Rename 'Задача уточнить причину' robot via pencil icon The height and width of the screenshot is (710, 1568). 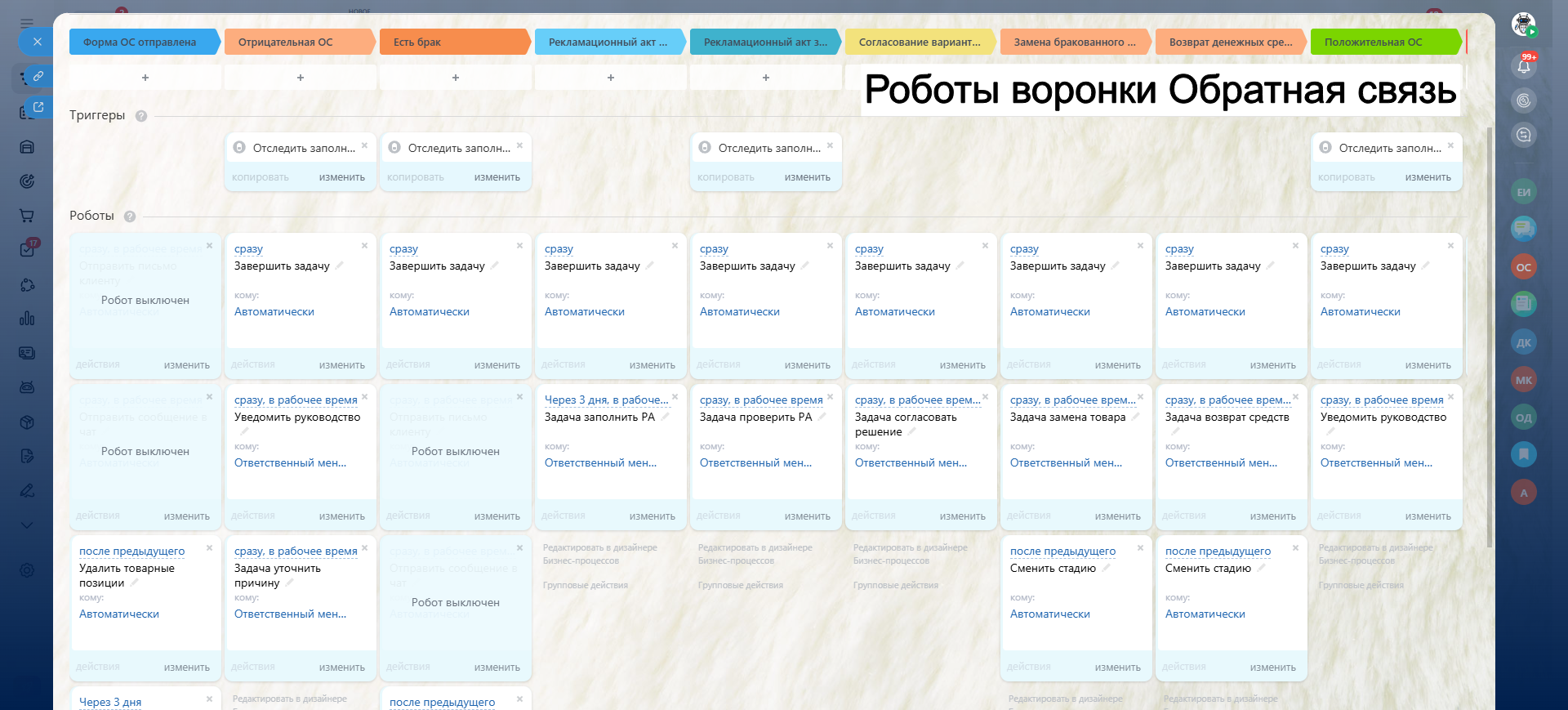tap(290, 583)
